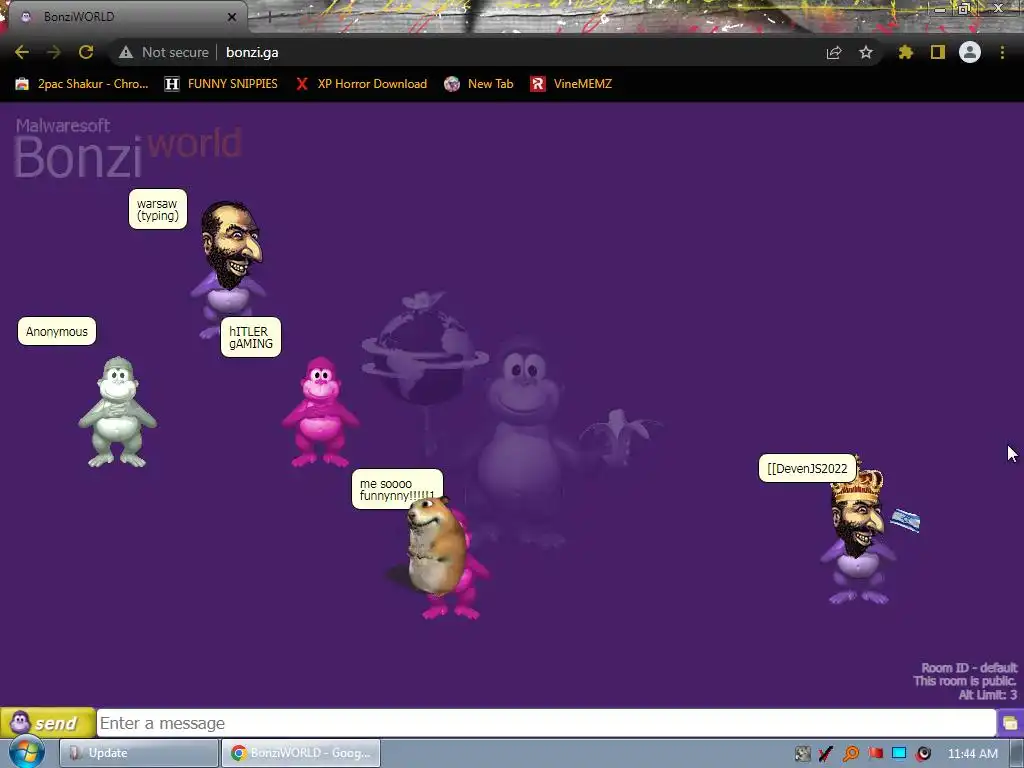Open the Windows Start orb

[26, 752]
